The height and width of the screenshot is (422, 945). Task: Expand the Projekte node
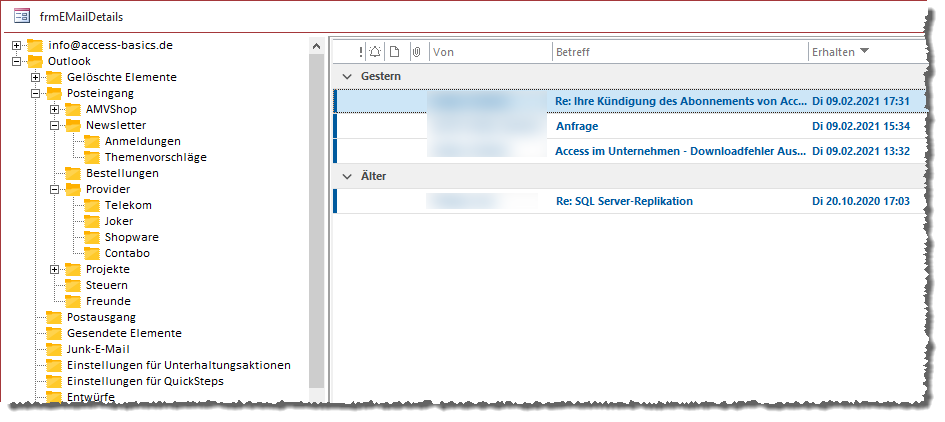click(x=55, y=269)
